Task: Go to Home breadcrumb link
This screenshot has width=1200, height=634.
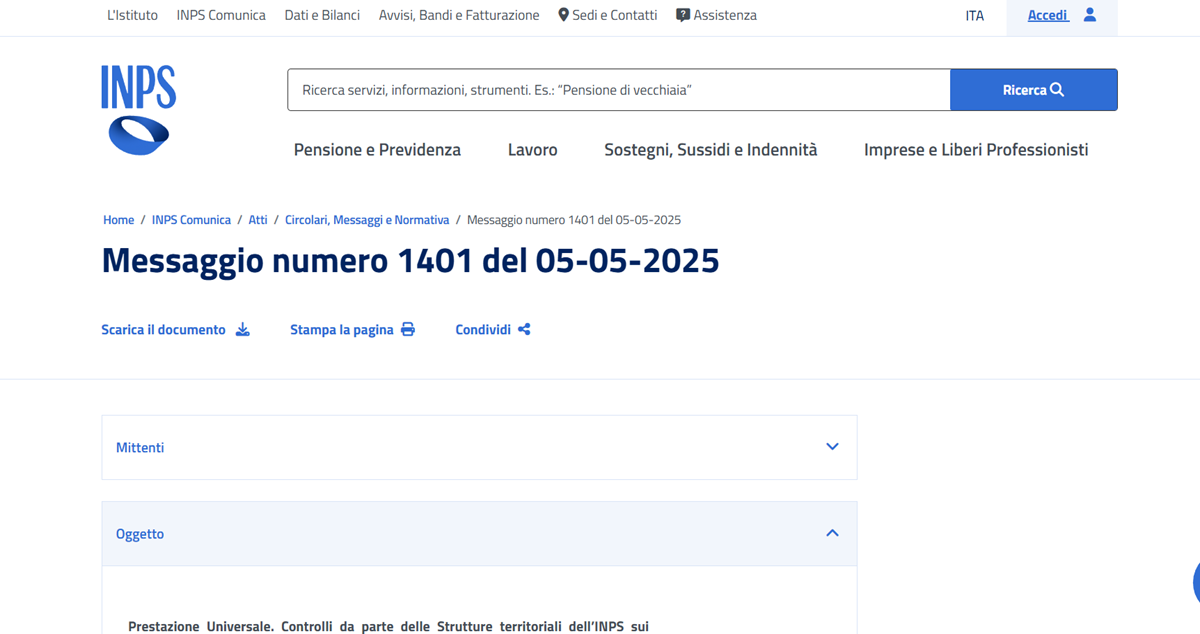Action: pyautogui.click(x=119, y=220)
